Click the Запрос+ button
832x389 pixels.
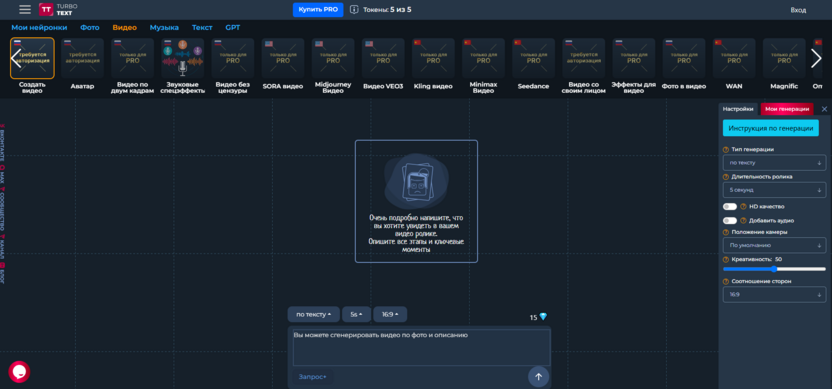313,377
